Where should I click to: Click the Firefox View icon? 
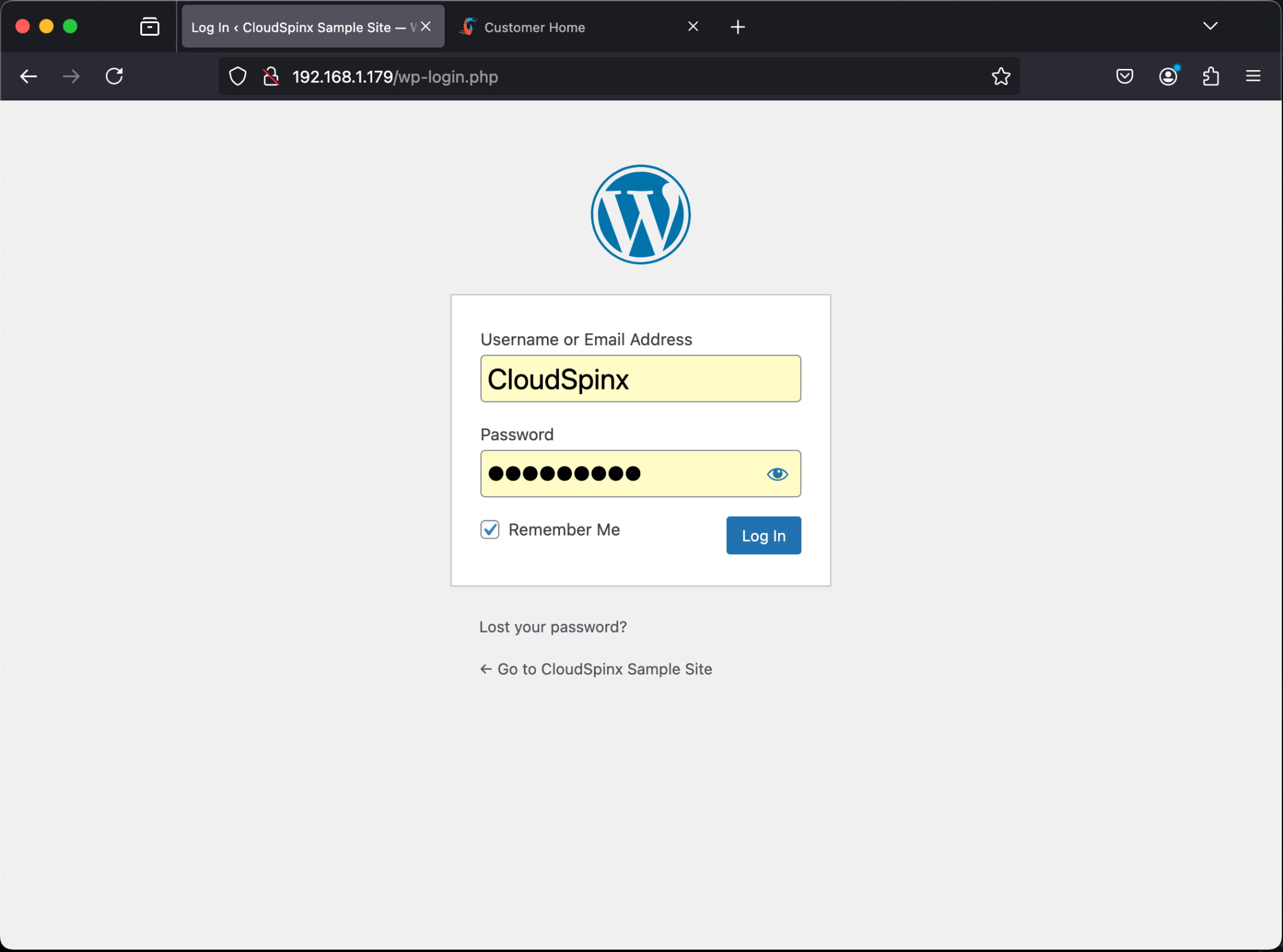tap(149, 26)
